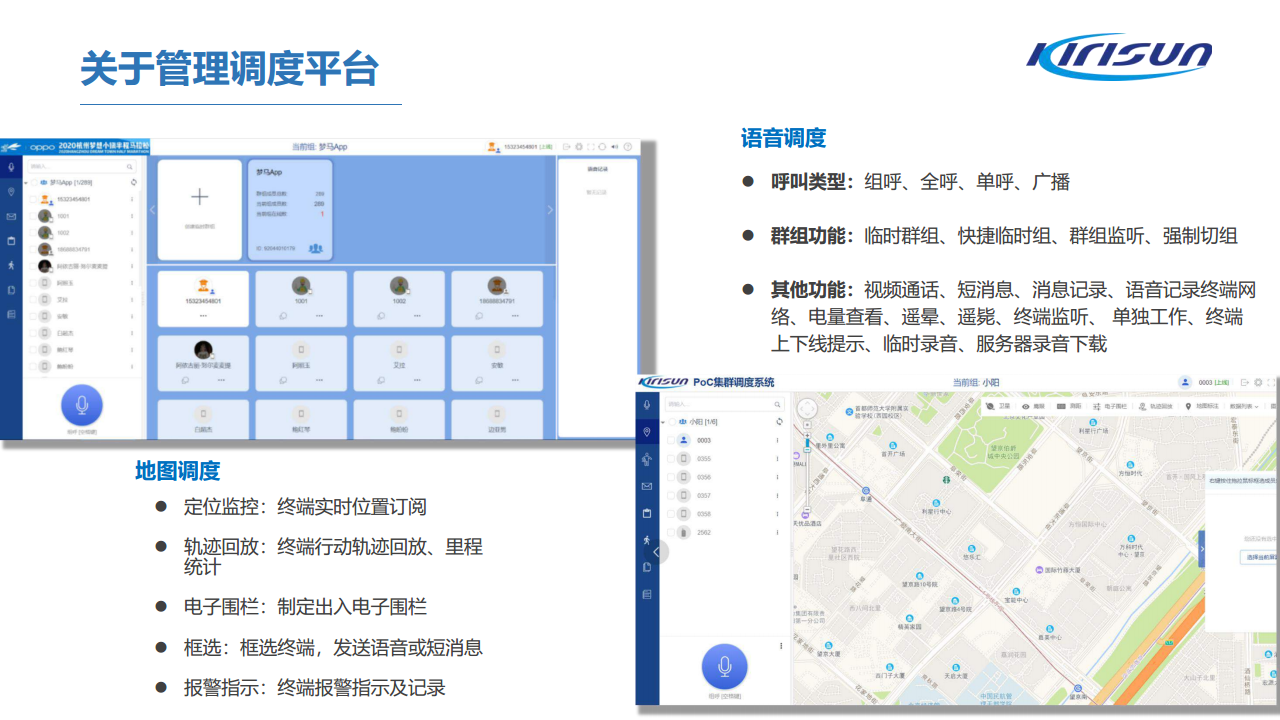Refresh the 梦马App group member list

click(x=133, y=183)
